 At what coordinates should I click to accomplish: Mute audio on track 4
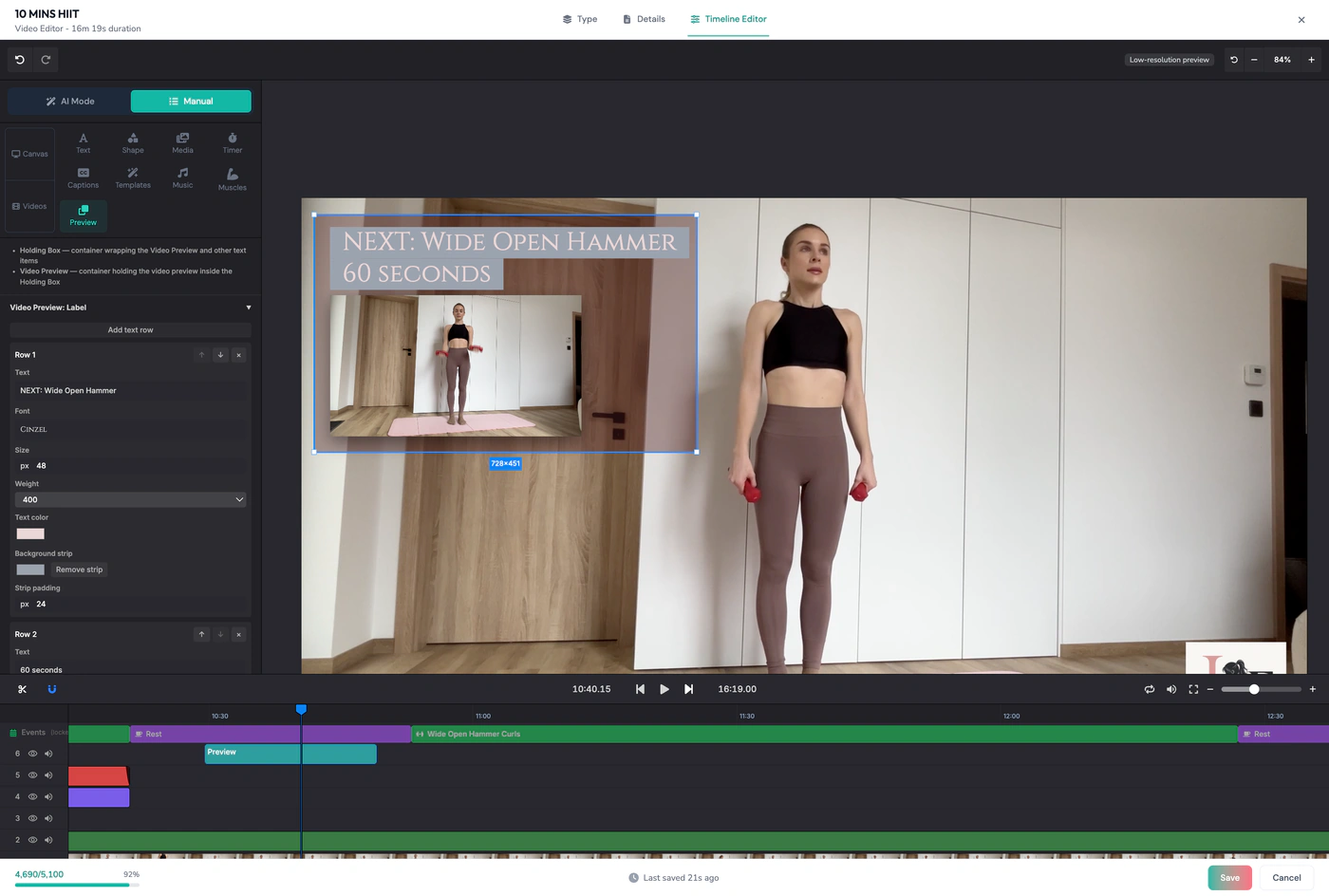48,797
